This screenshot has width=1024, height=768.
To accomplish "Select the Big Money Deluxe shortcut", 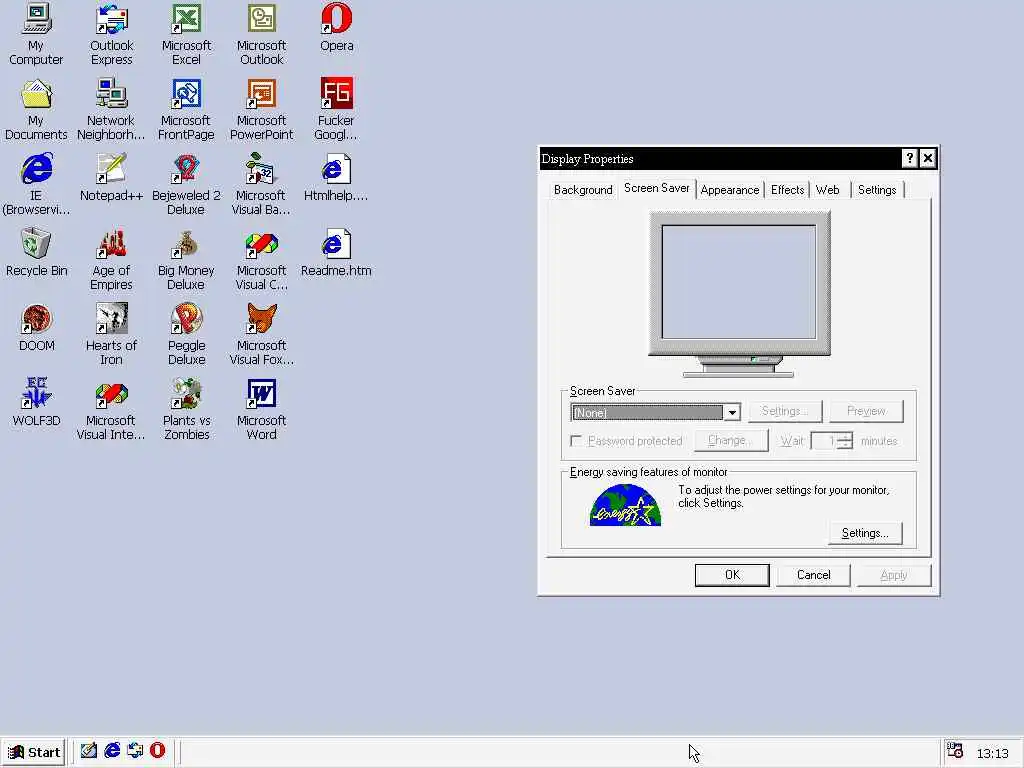I will tap(186, 259).
